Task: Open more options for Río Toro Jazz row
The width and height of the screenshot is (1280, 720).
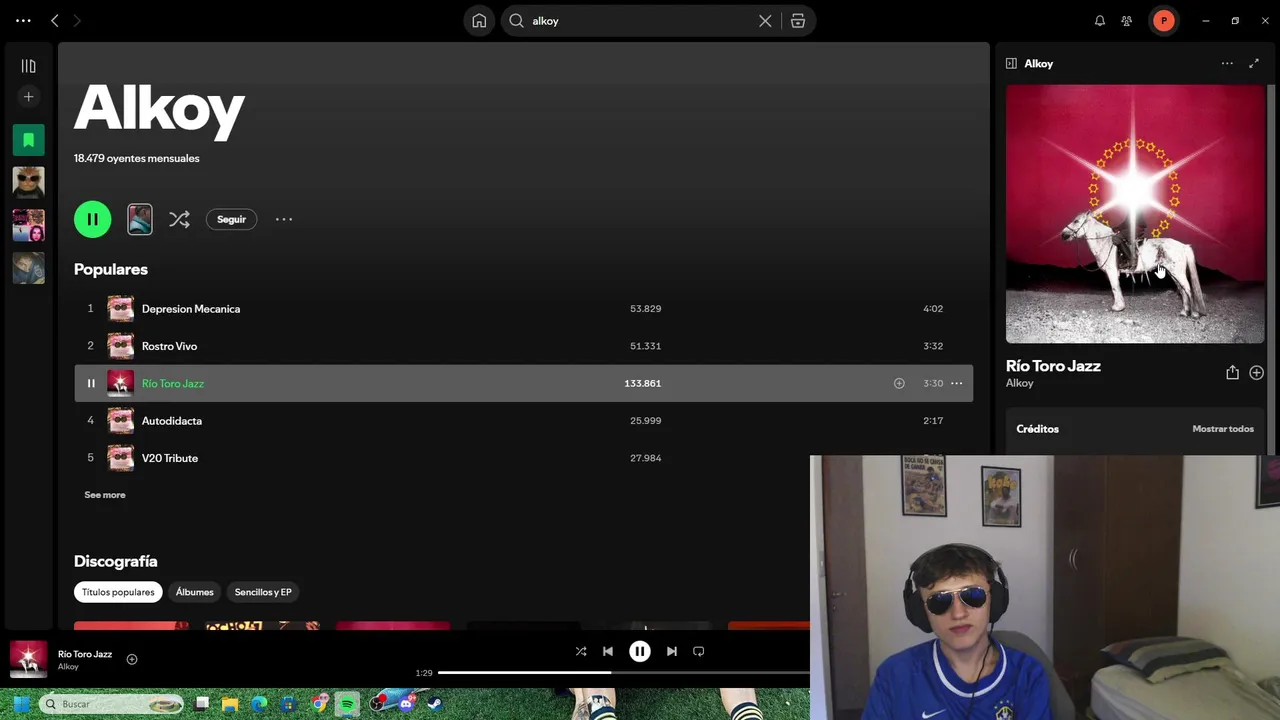Action: 956,383
